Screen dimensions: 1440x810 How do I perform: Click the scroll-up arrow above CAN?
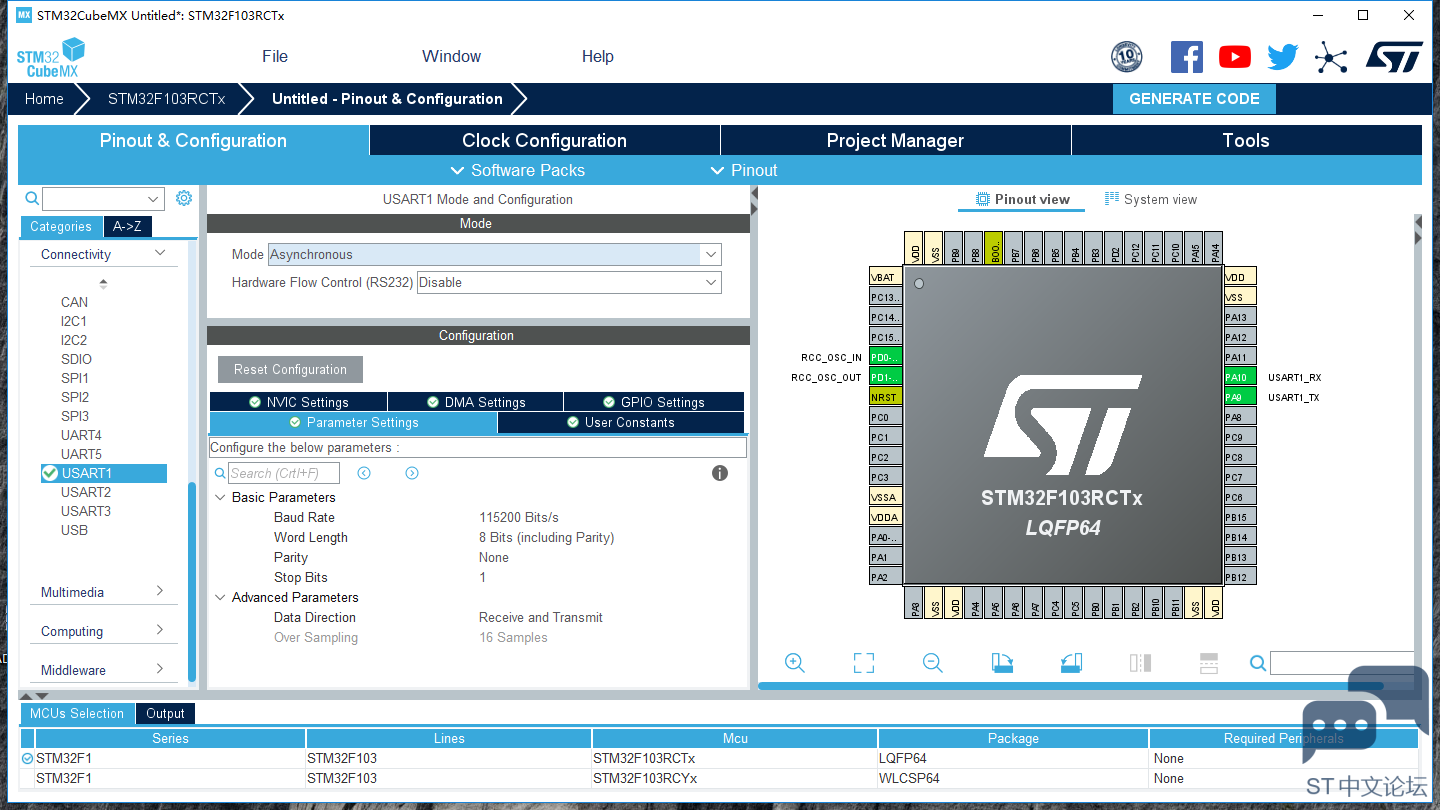pos(103,284)
